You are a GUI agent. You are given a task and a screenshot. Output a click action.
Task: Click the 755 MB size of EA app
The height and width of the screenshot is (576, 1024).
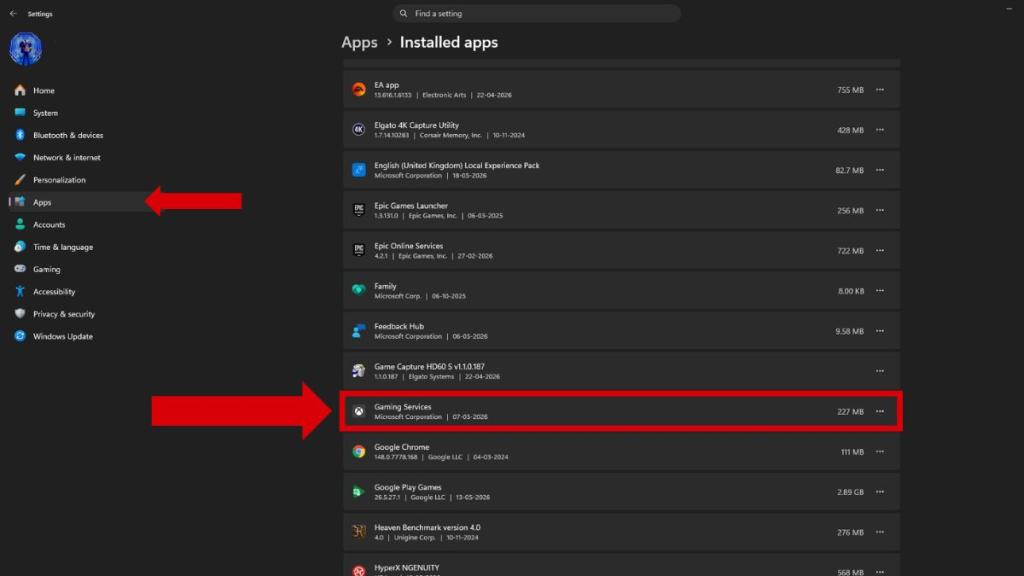[850, 90]
